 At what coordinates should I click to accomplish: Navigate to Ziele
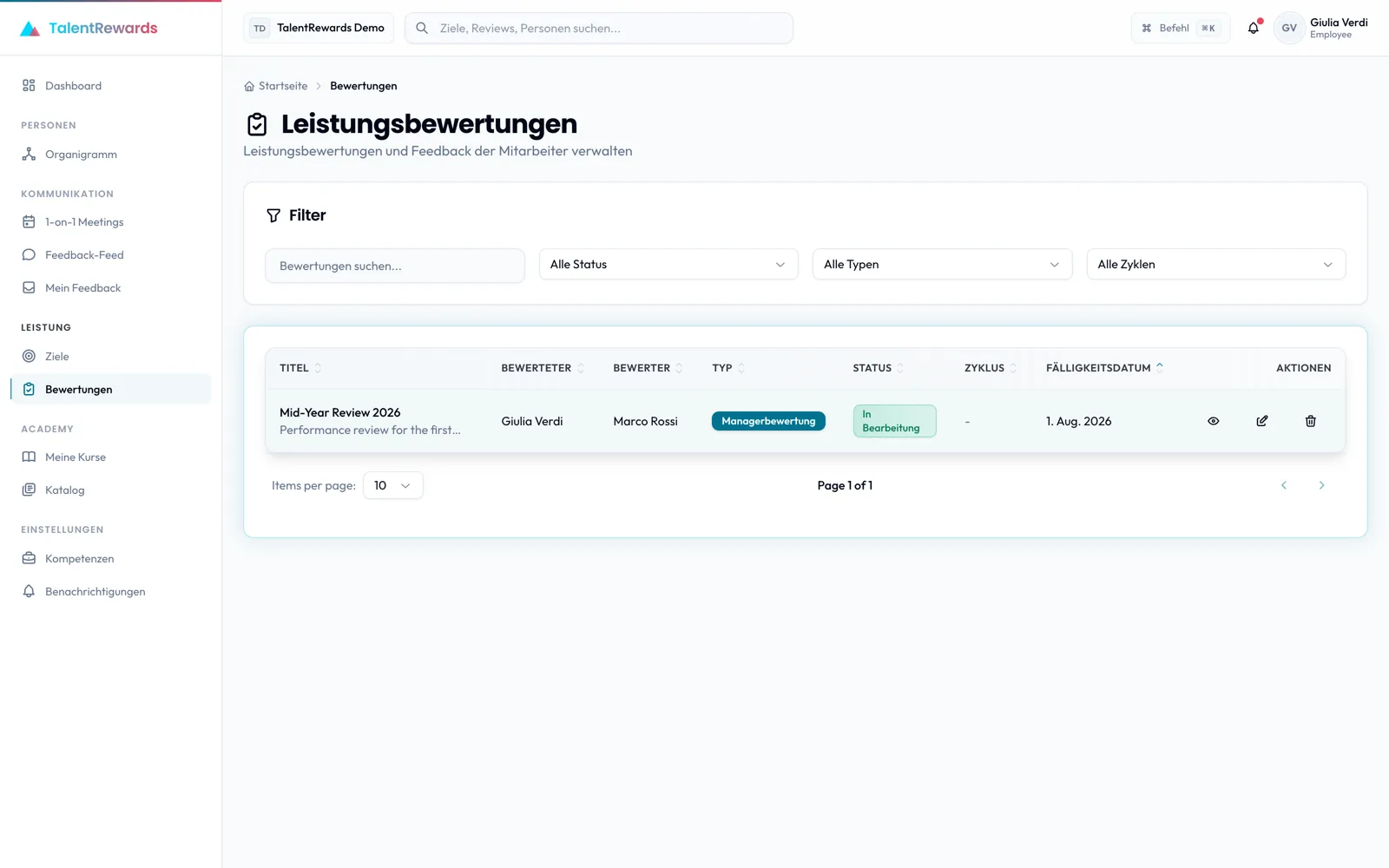[x=111, y=357]
